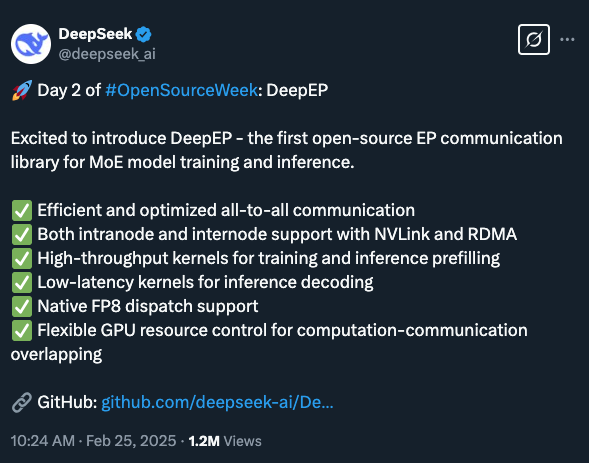
Task: Click the blue verified badge icon
Action: pyautogui.click(x=143, y=35)
